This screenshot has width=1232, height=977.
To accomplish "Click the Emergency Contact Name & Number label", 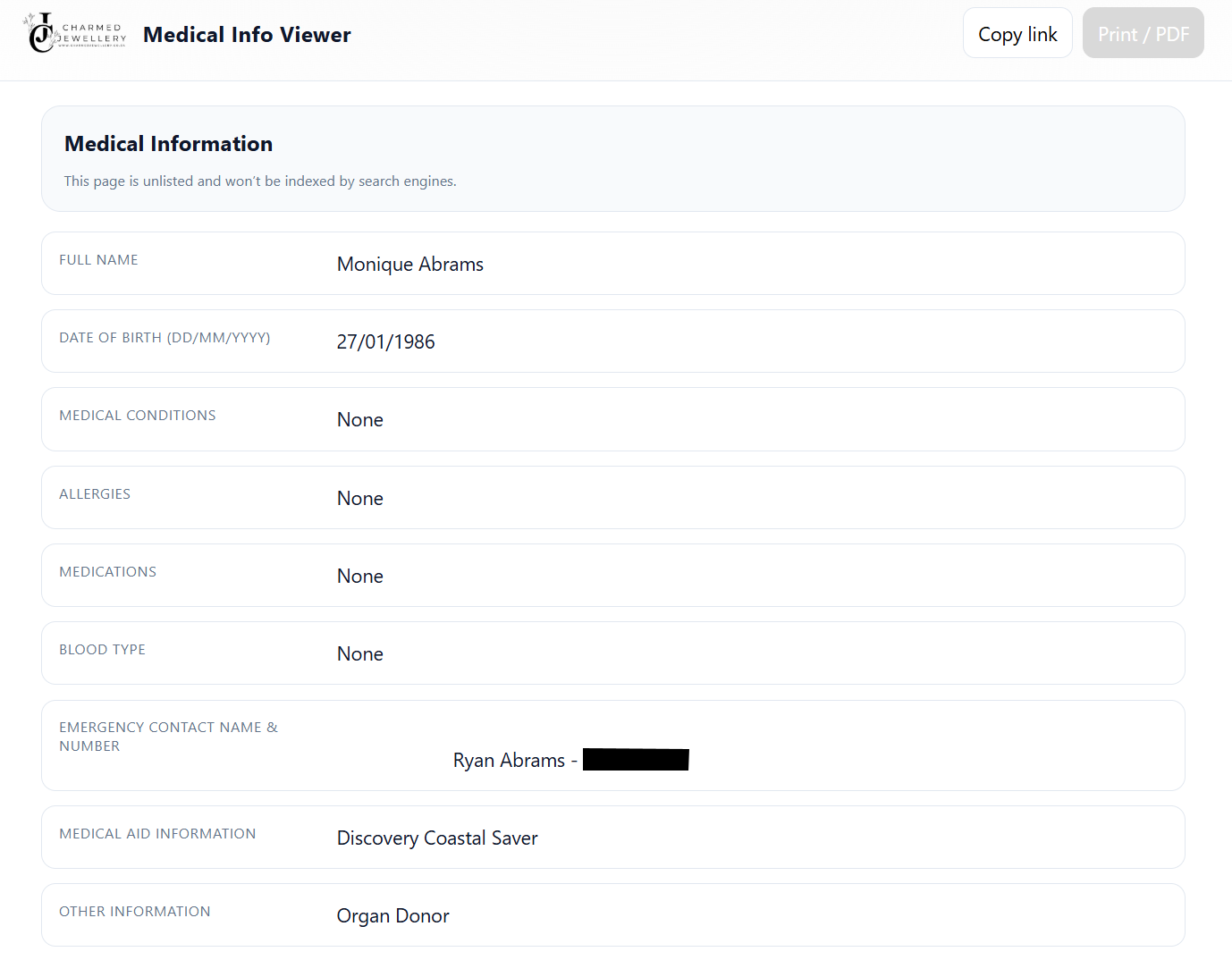I will click(x=168, y=737).
